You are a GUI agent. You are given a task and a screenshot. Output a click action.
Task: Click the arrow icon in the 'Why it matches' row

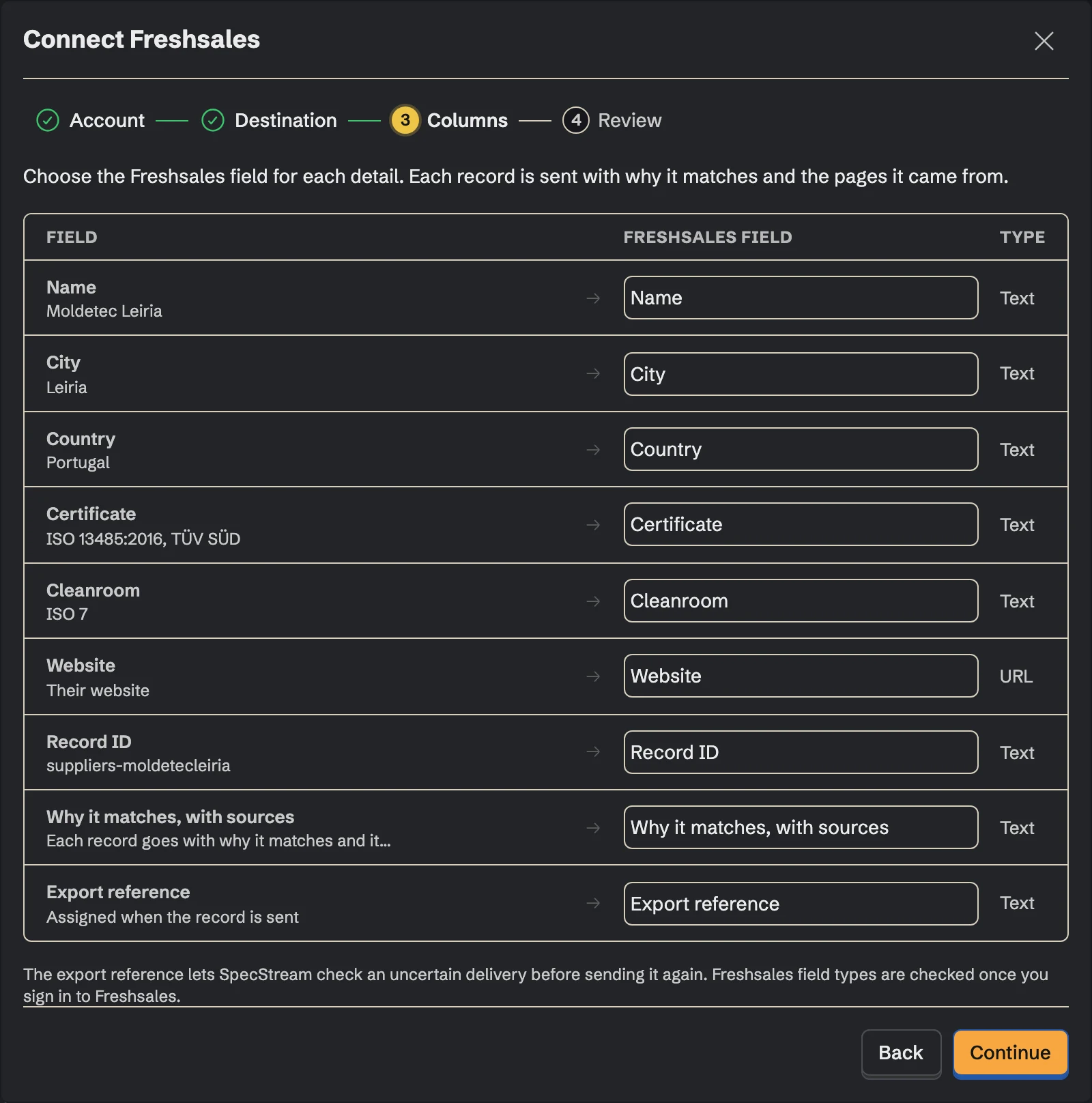coord(593,828)
